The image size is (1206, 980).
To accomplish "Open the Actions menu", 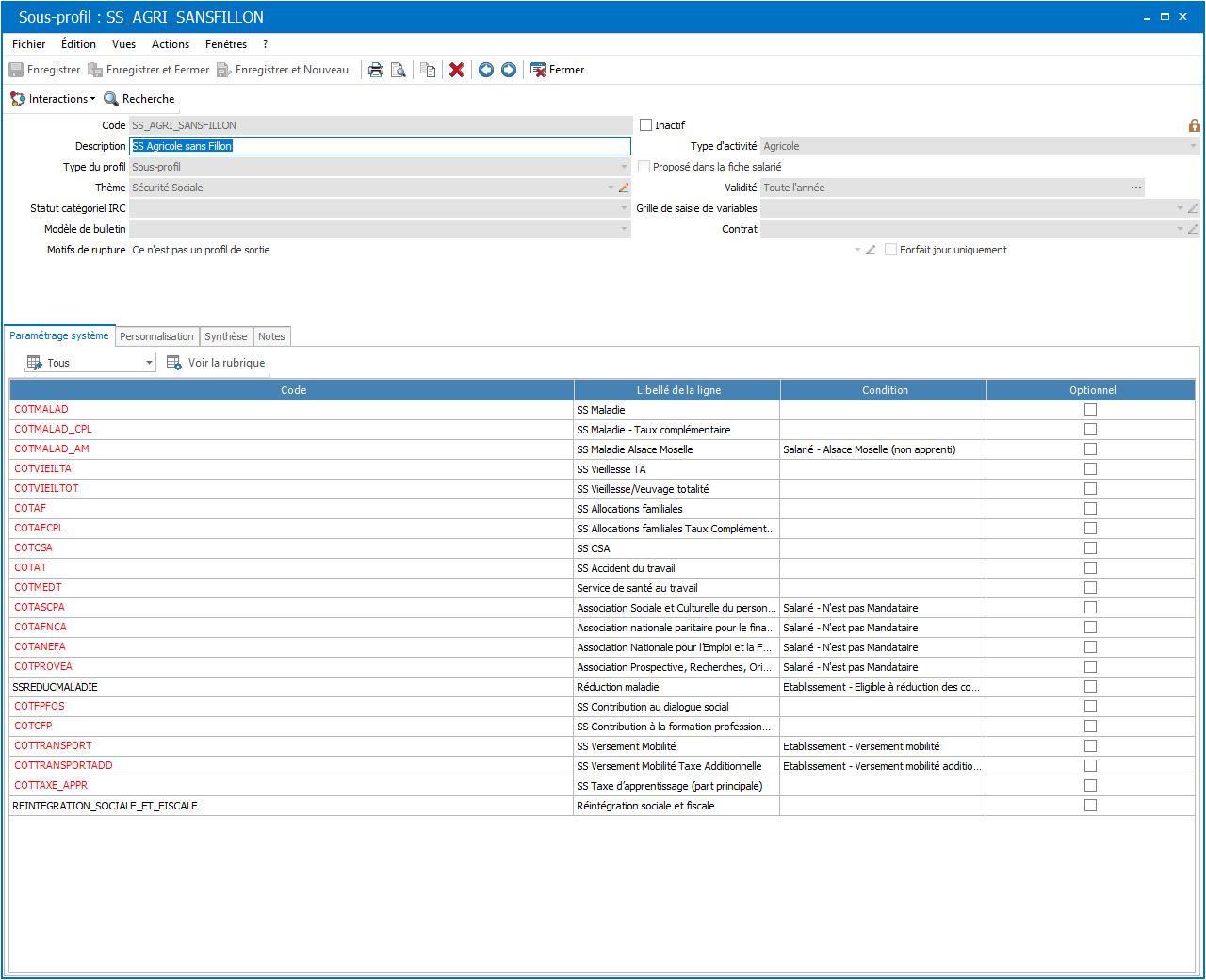I will 171,44.
